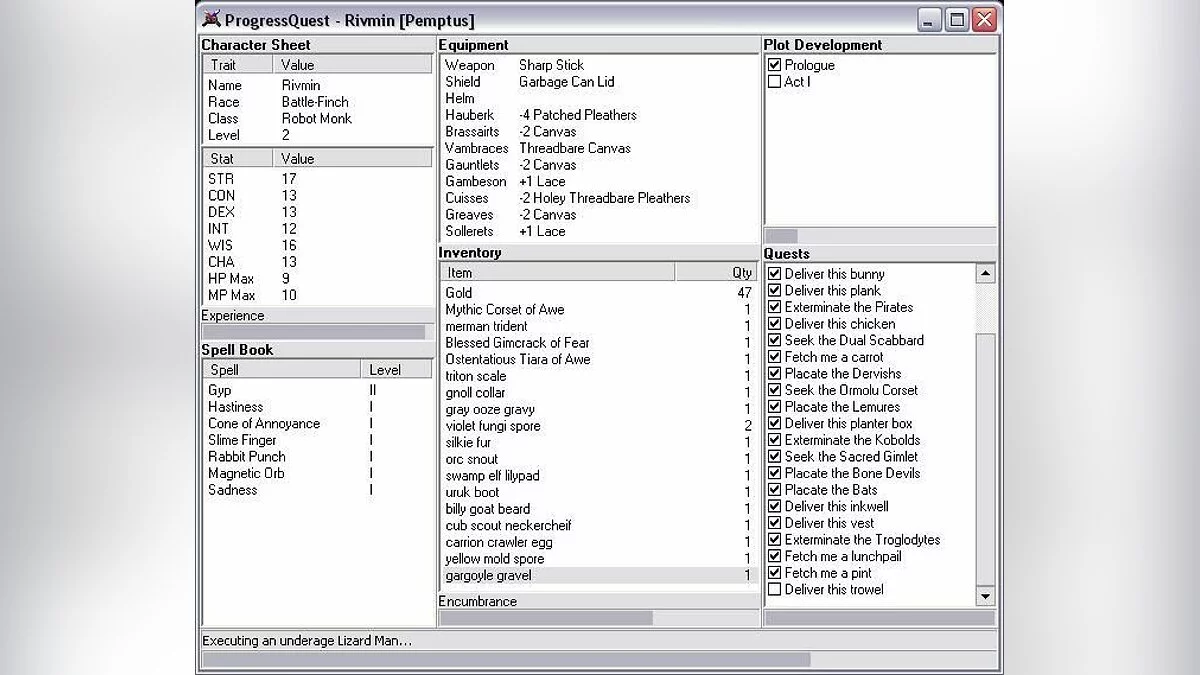1200x675 pixels.
Task: Check the Deliver this trowel quest
Action: (x=774, y=590)
